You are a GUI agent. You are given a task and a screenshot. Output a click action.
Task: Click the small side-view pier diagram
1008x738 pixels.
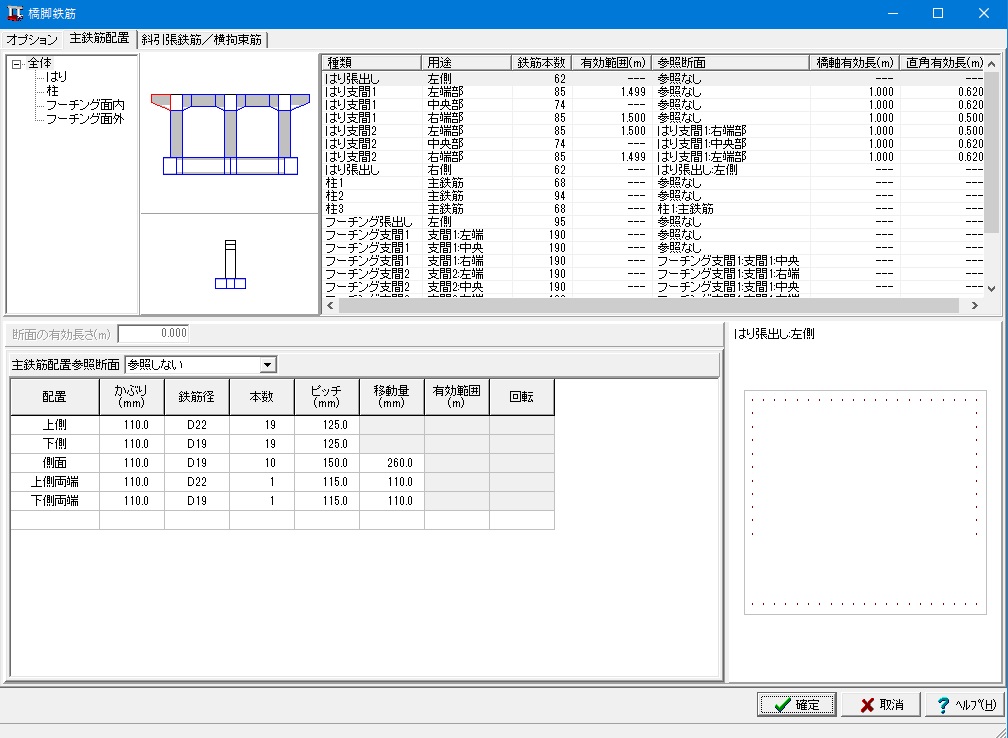[230, 265]
